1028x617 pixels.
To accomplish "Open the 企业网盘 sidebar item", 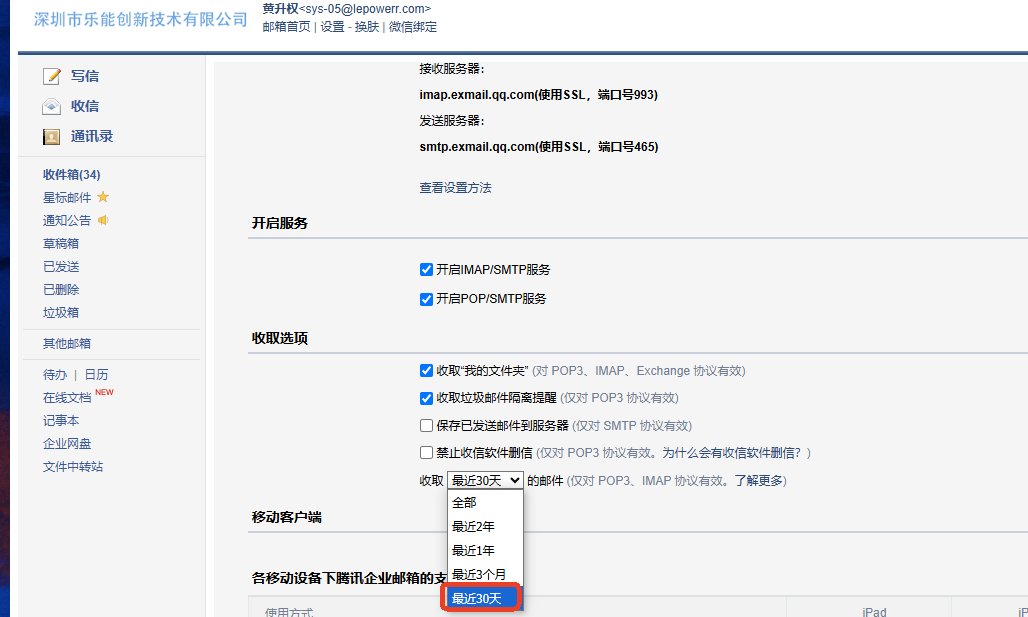I will click(67, 444).
